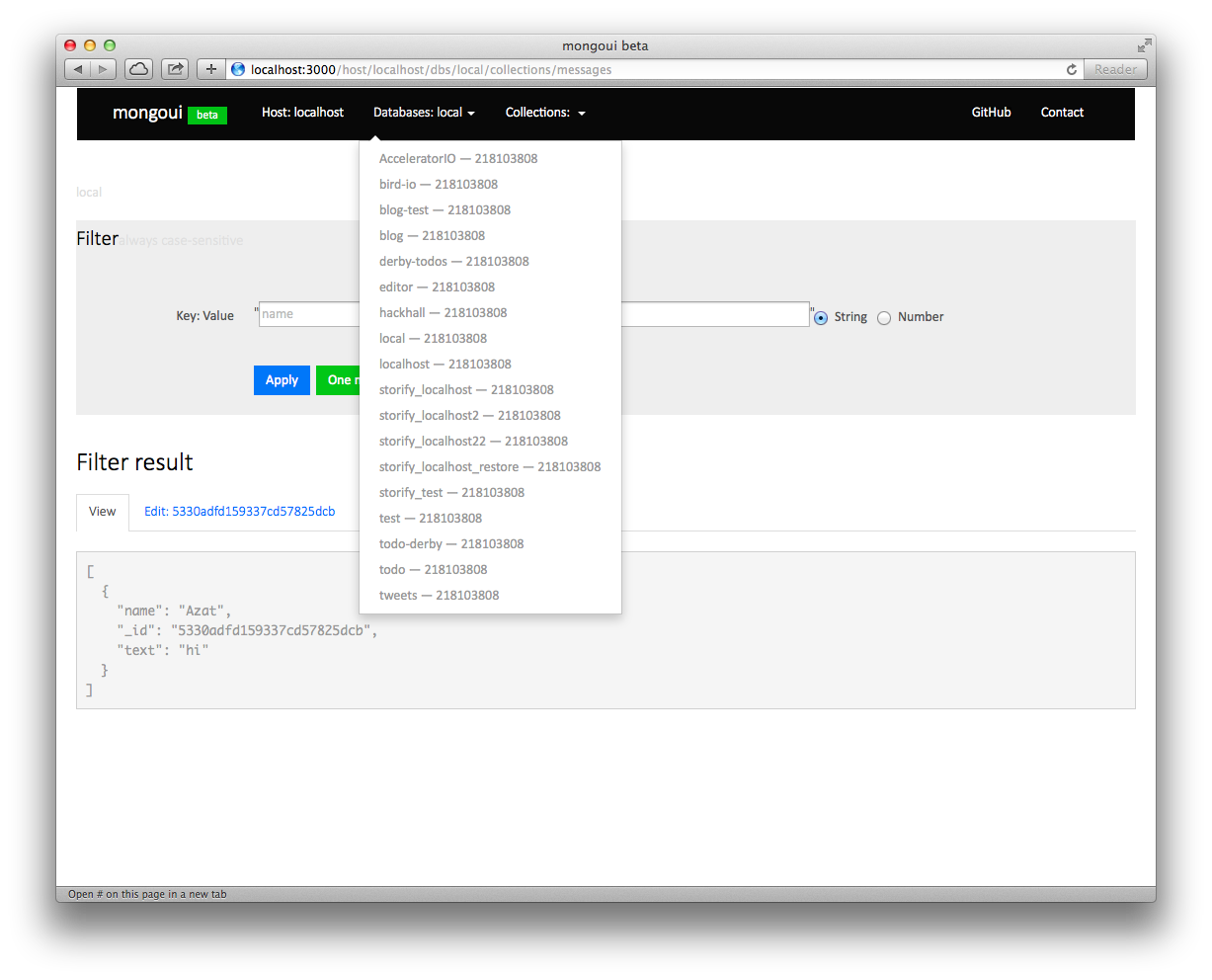Select the tweets database in the list

pyautogui.click(x=439, y=596)
